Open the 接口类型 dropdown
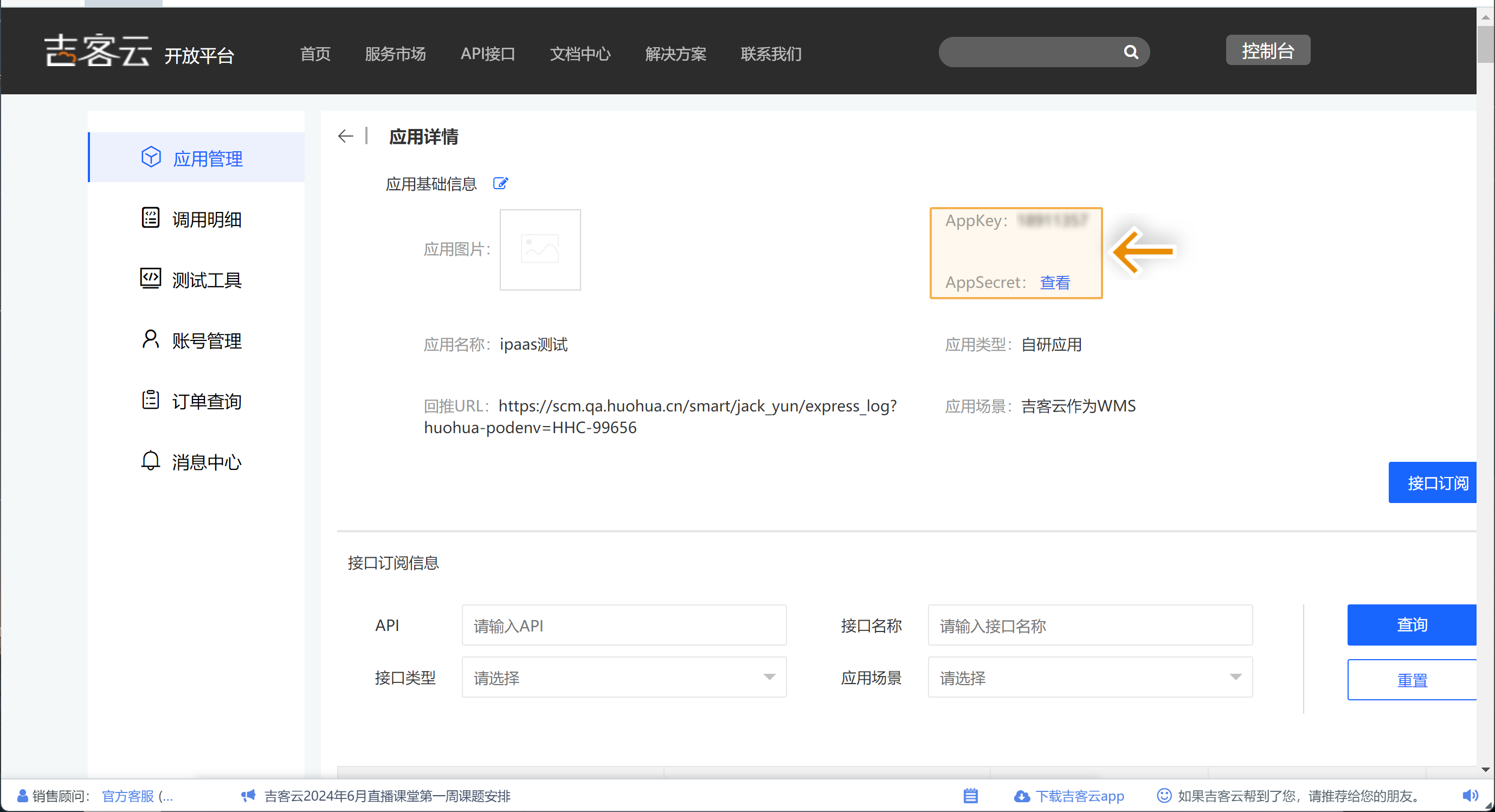 (x=624, y=678)
